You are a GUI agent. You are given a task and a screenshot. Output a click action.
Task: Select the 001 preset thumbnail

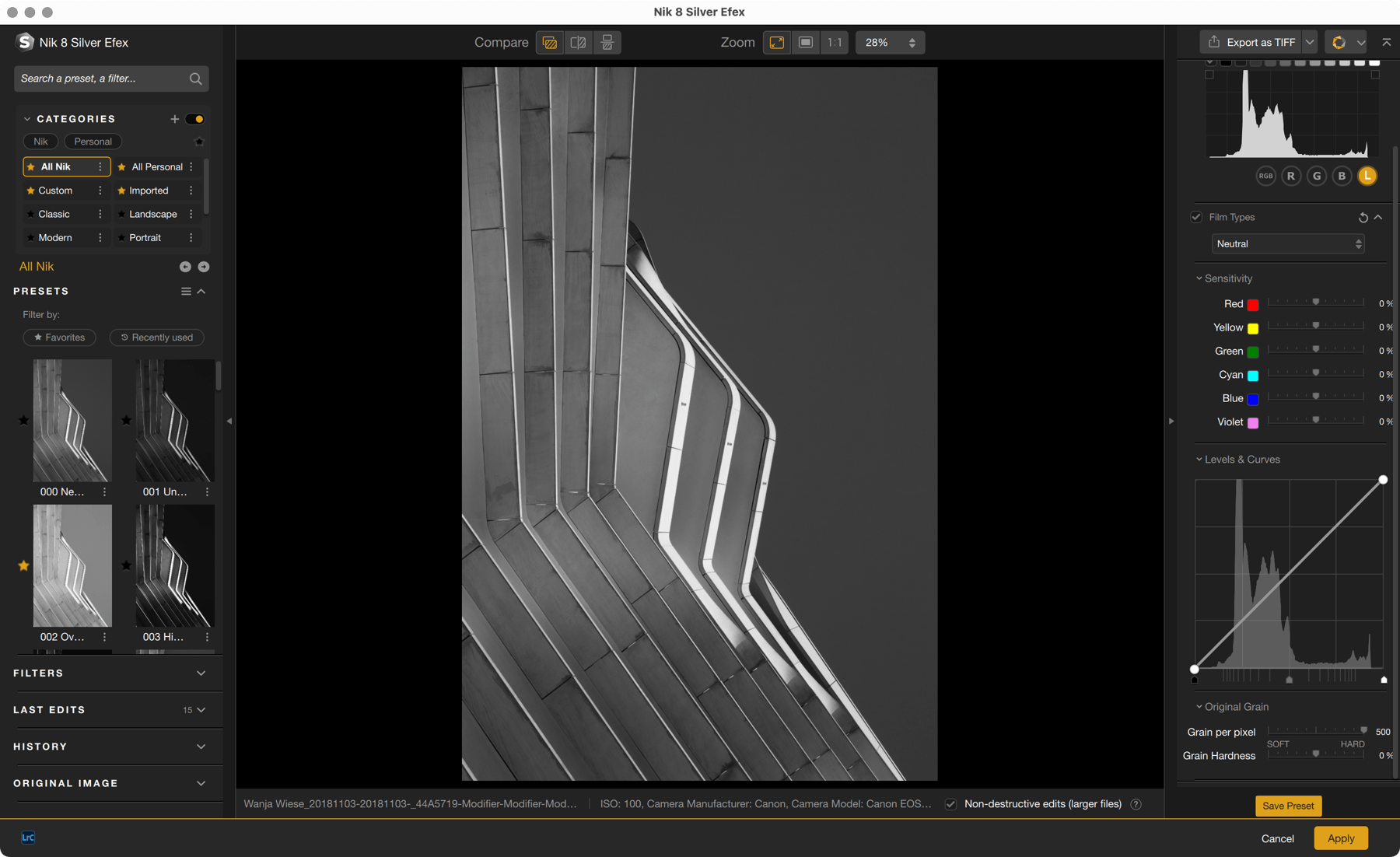coord(175,421)
